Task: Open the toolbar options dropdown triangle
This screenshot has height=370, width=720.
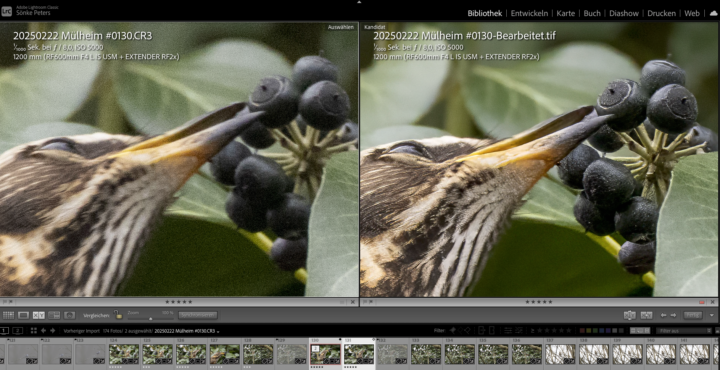Action: point(712,315)
